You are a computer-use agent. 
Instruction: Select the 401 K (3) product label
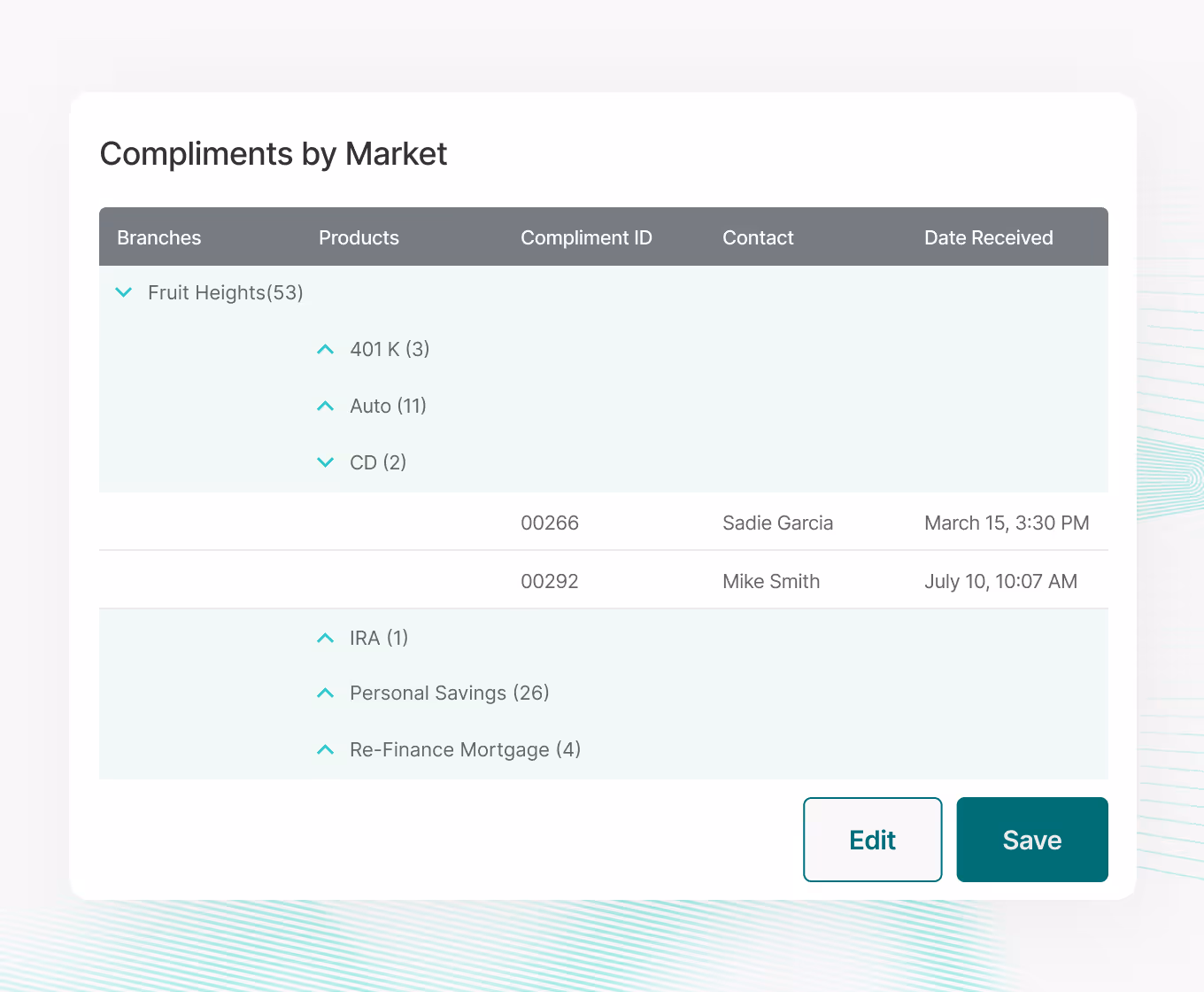(x=390, y=349)
